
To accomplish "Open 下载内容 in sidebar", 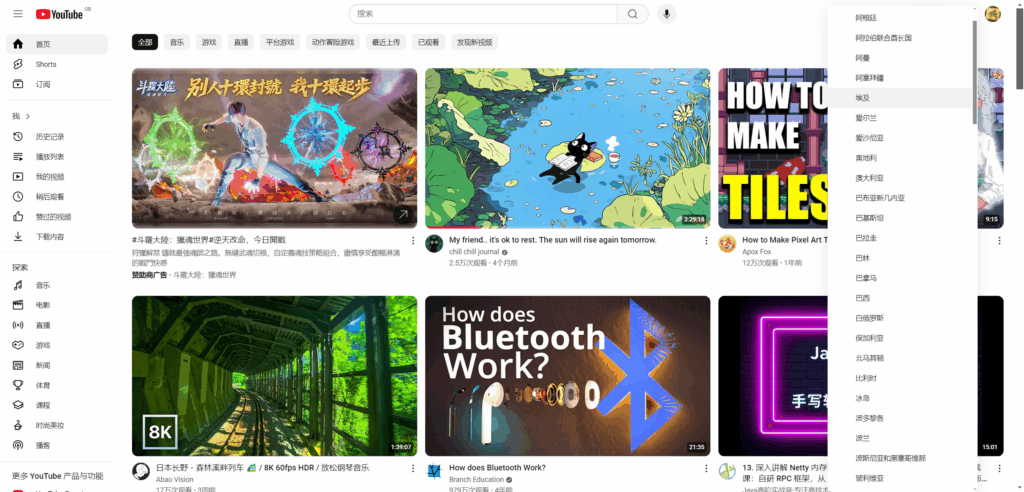I will coord(57,237).
